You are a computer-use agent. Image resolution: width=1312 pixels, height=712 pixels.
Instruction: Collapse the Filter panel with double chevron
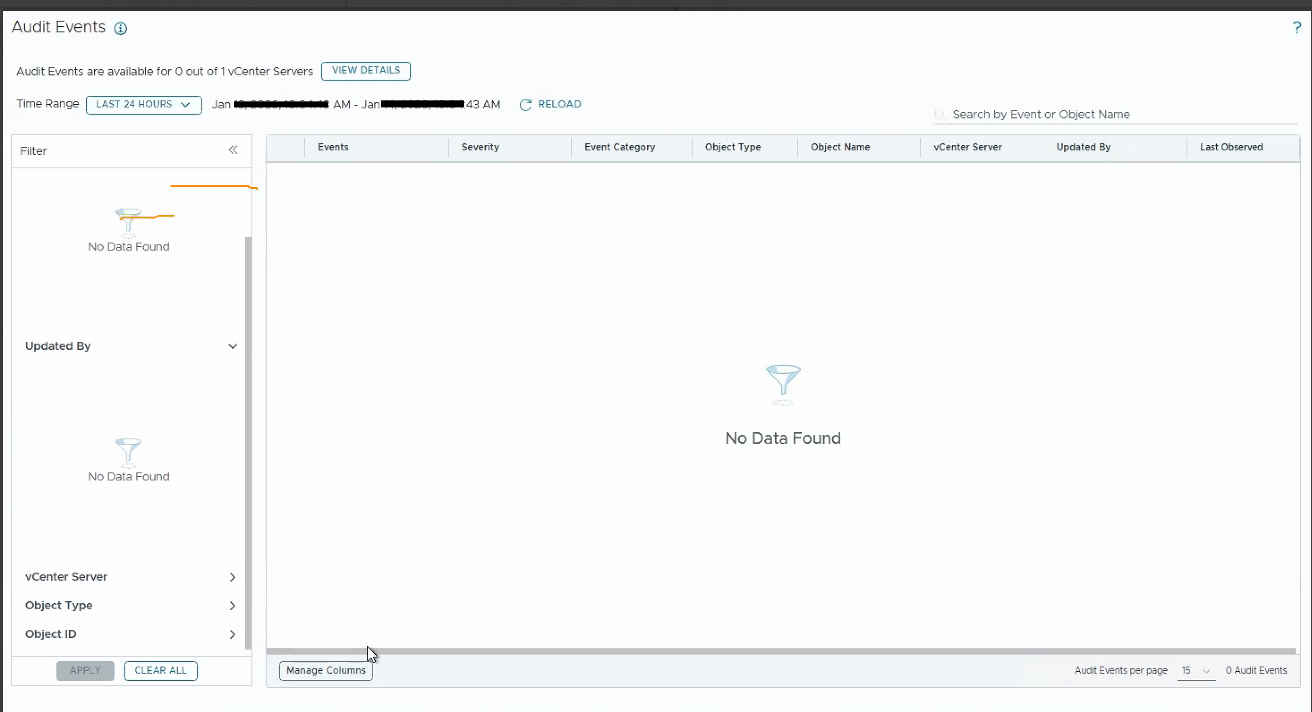tap(233, 150)
